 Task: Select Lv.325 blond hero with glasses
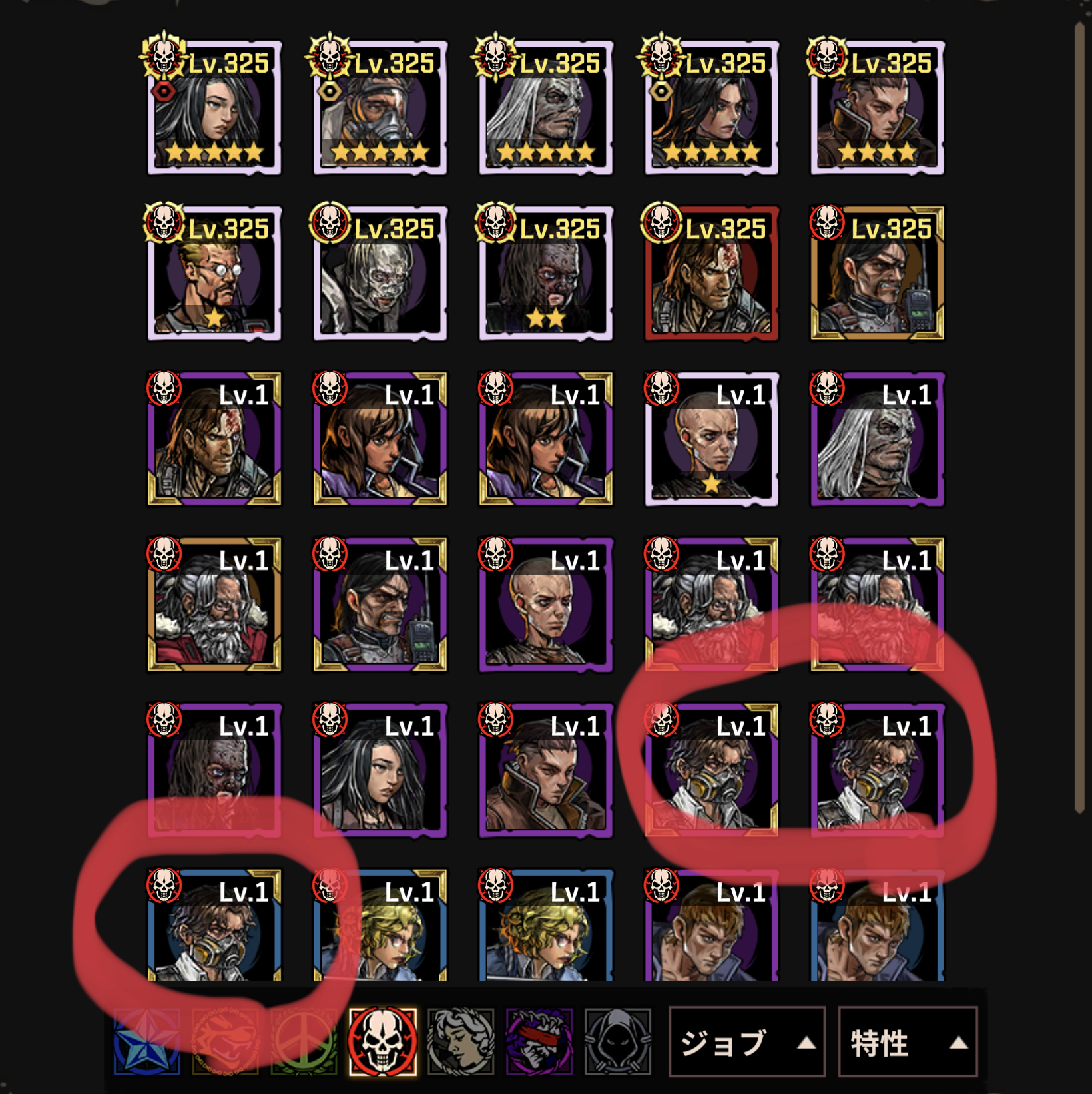click(x=214, y=273)
